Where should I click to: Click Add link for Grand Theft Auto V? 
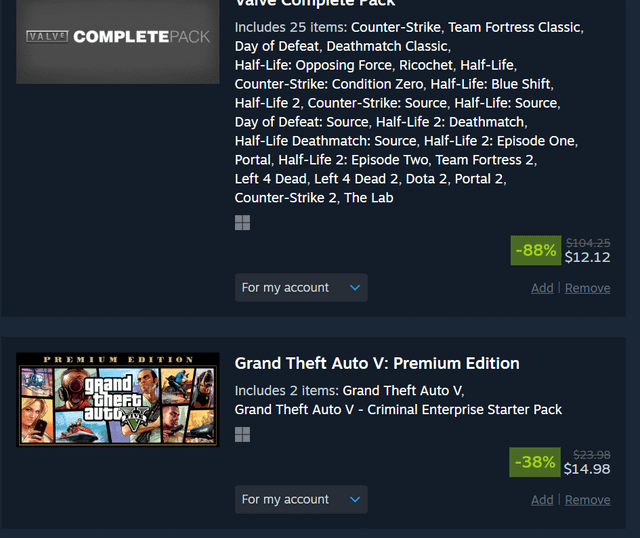pyautogui.click(x=542, y=500)
